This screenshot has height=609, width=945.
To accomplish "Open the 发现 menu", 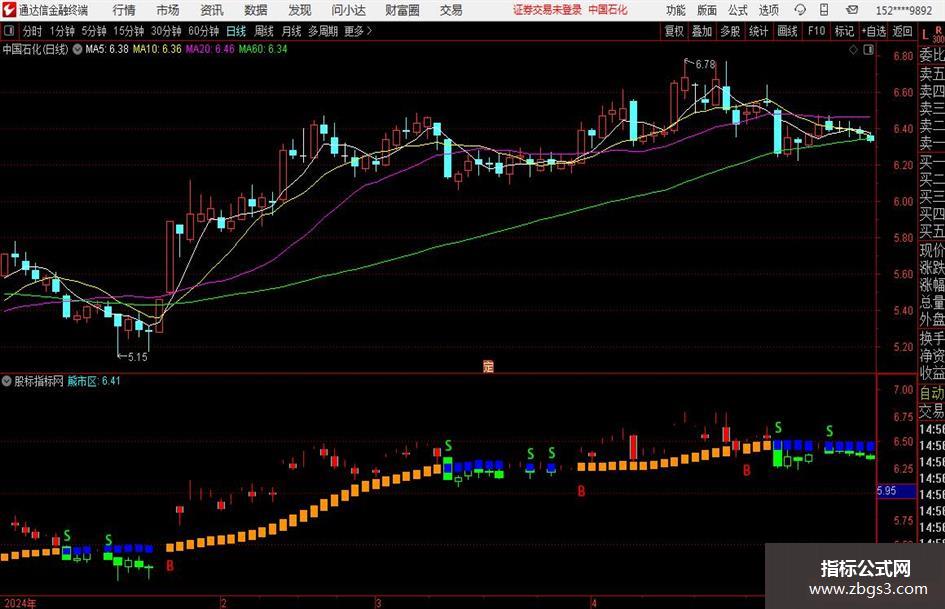I will (300, 10).
